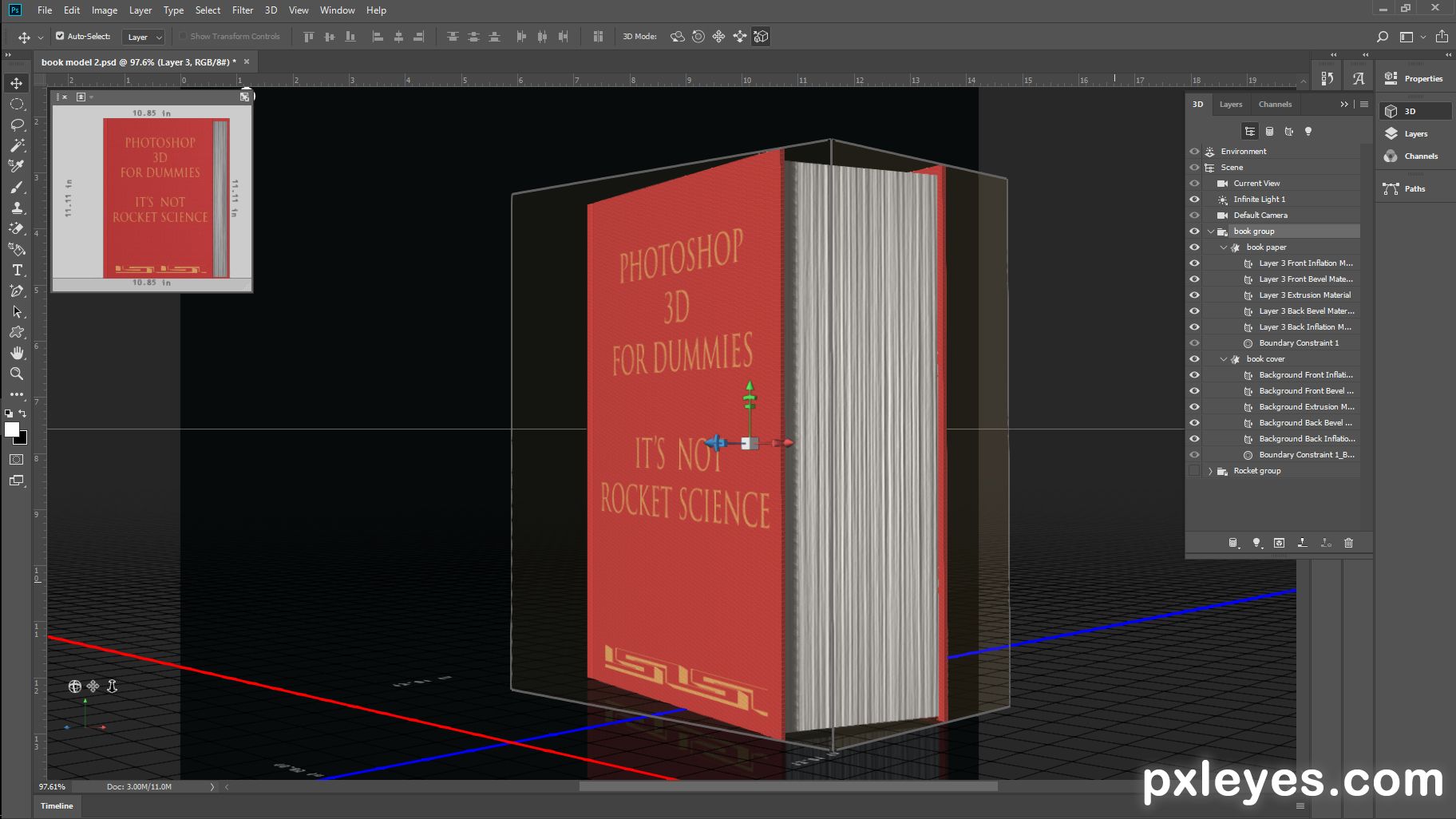
Task: Choose Roll 3D Object mode
Action: (x=698, y=37)
